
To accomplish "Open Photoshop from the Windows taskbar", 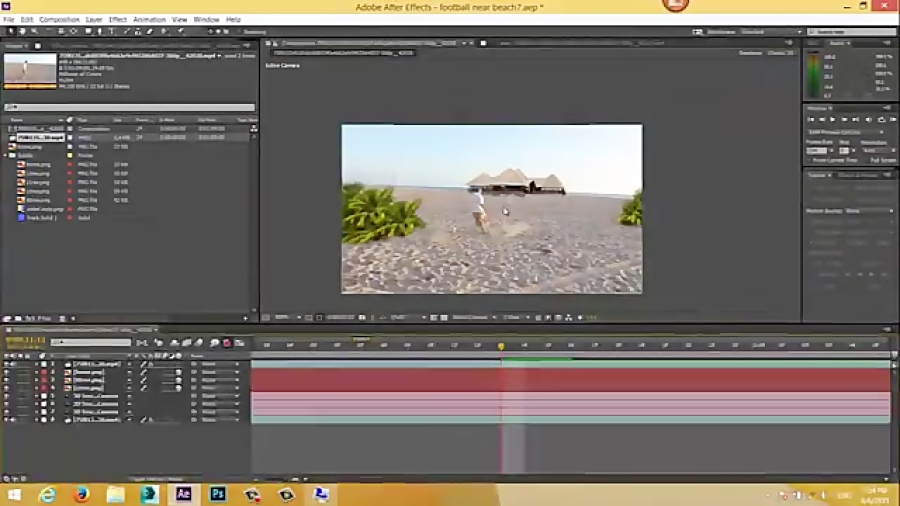I will tap(218, 494).
